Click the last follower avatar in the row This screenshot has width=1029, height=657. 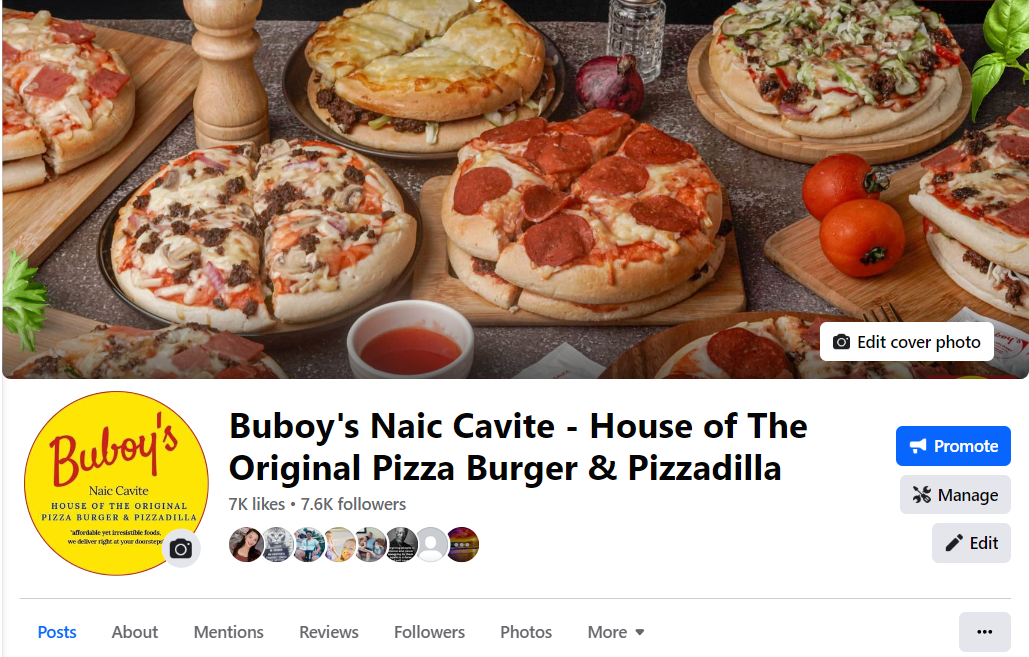(x=463, y=544)
